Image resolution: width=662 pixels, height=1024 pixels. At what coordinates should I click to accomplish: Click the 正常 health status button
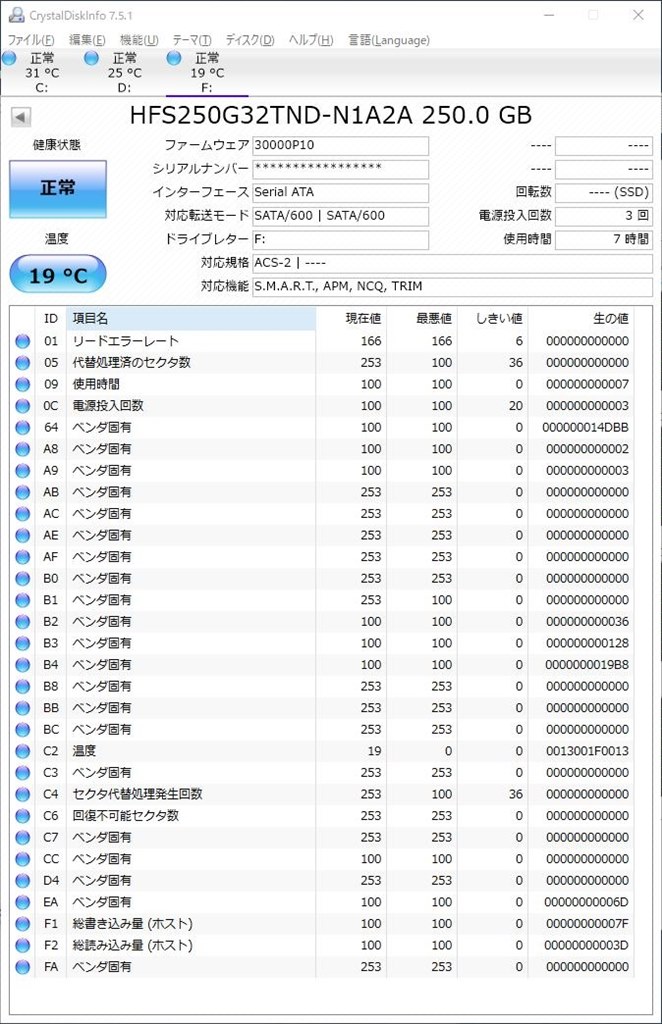click(x=57, y=189)
